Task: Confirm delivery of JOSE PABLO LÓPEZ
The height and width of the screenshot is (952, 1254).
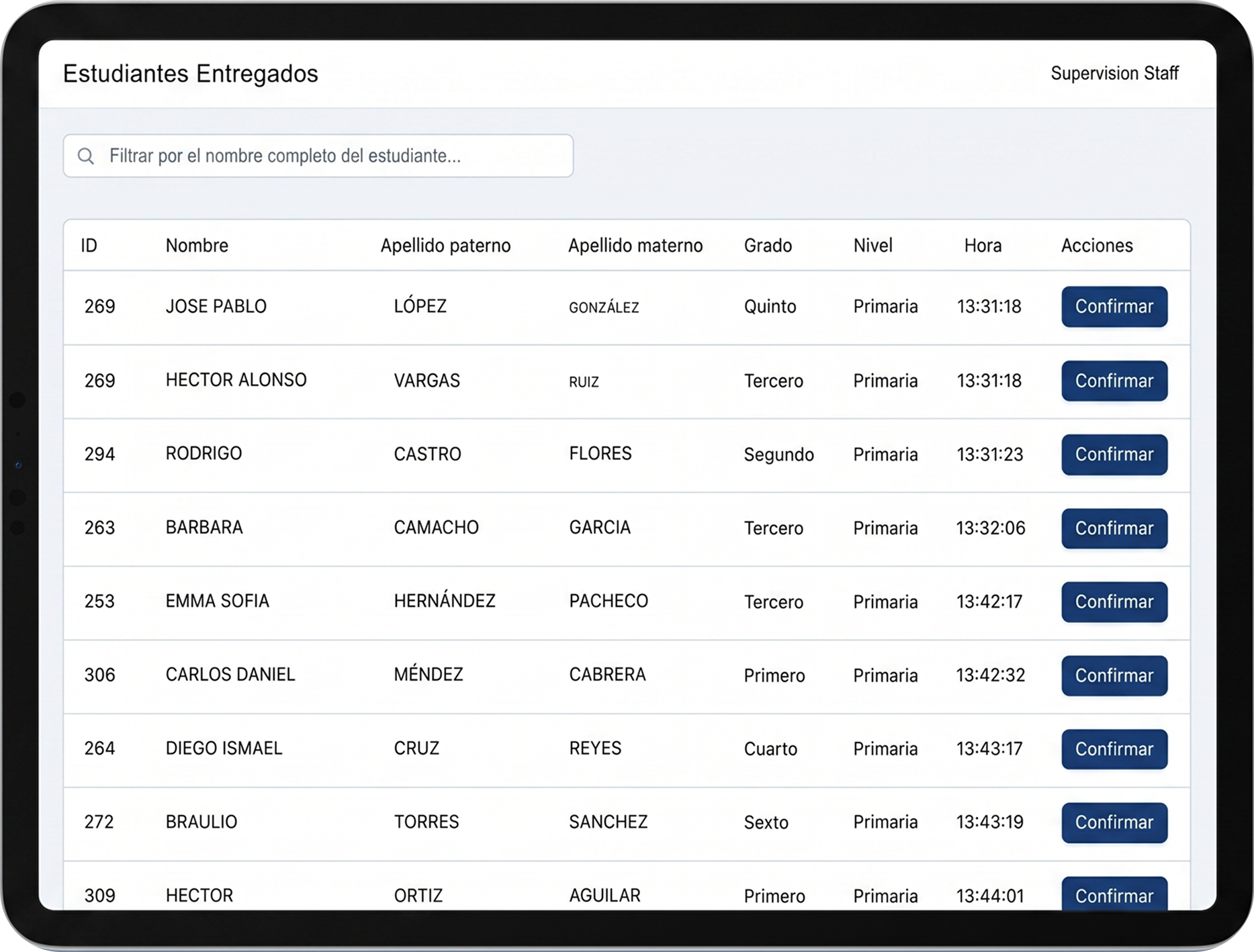Action: point(1114,306)
